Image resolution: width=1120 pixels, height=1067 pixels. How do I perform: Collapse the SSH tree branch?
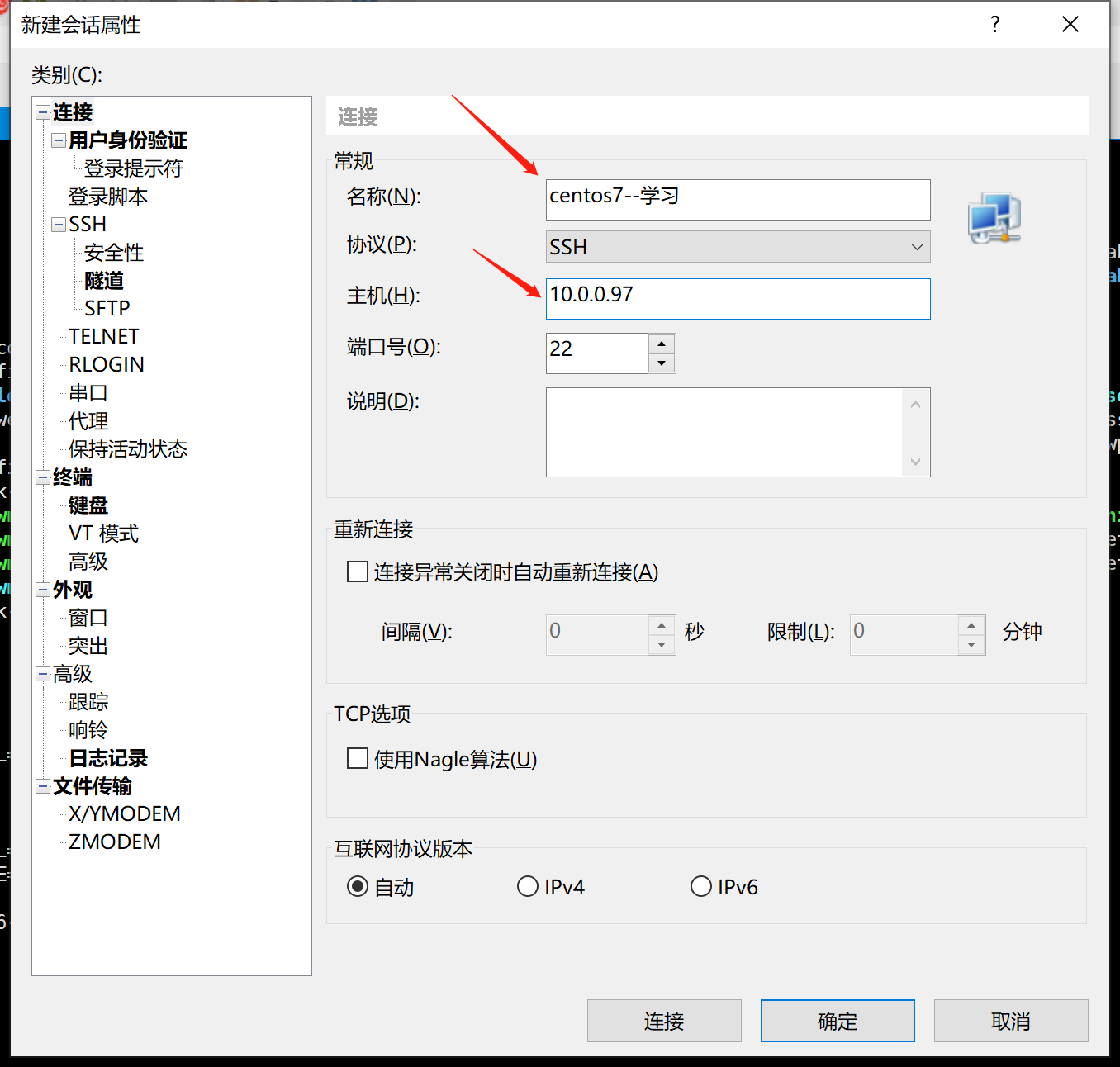tap(58, 224)
